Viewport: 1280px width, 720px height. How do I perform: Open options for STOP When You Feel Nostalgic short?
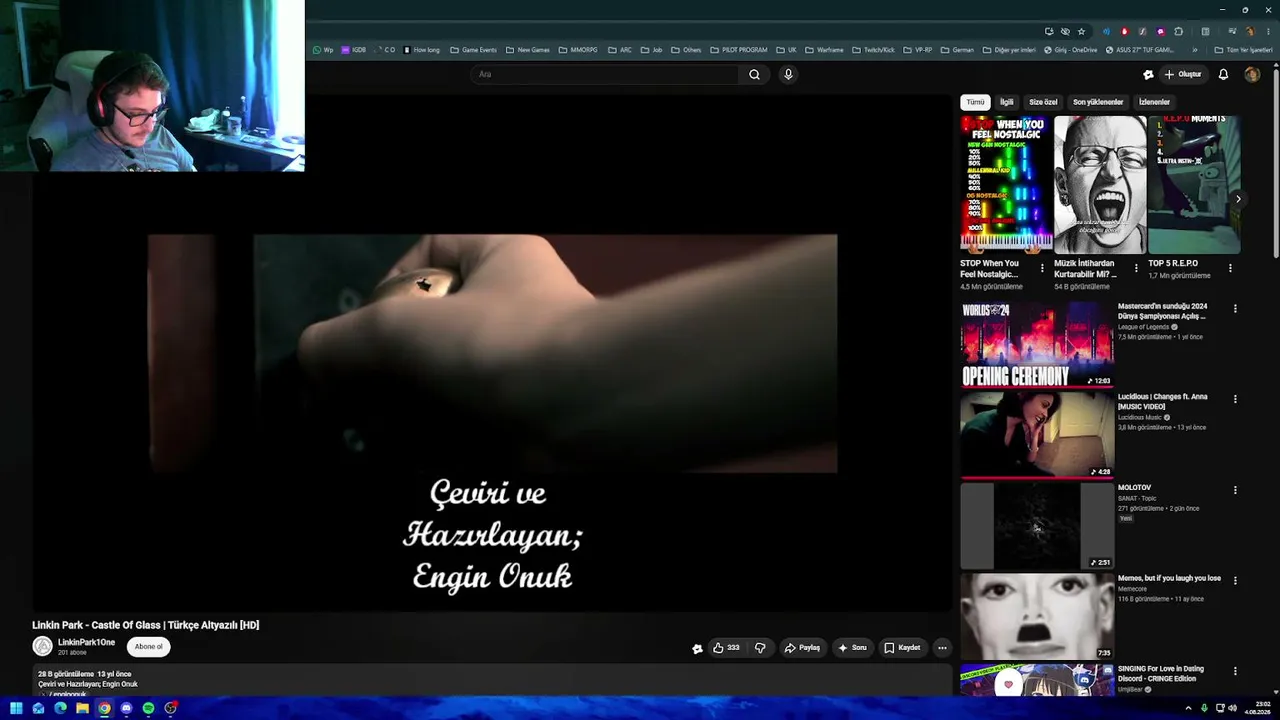pyautogui.click(x=1042, y=268)
